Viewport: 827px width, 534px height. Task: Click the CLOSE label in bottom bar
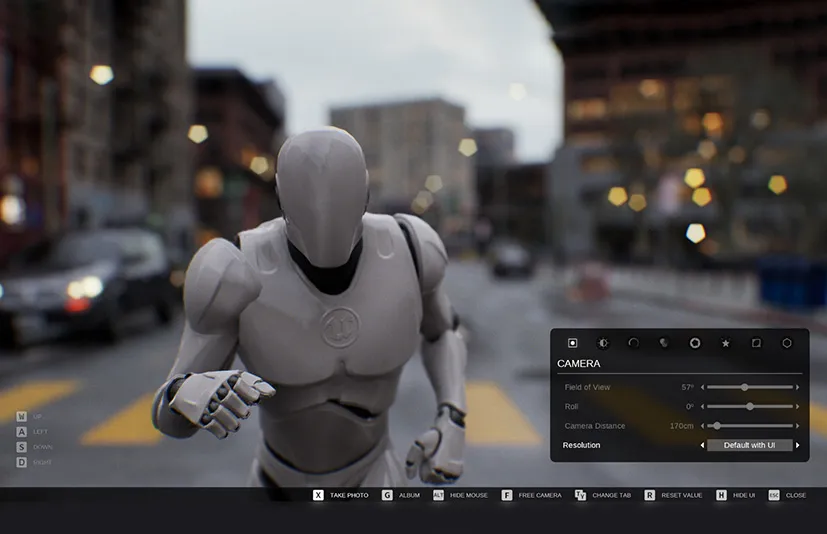point(796,495)
